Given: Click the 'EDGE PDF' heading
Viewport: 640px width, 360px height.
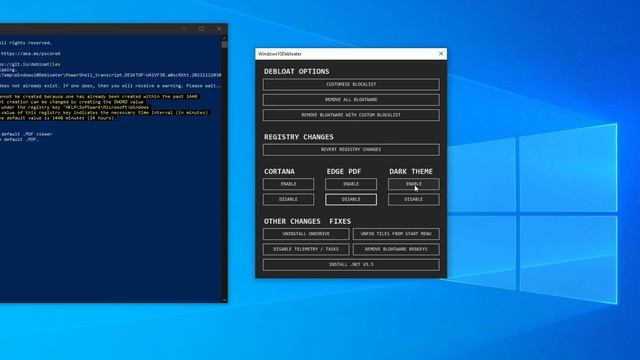Looking at the screenshot, I should click(344, 171).
